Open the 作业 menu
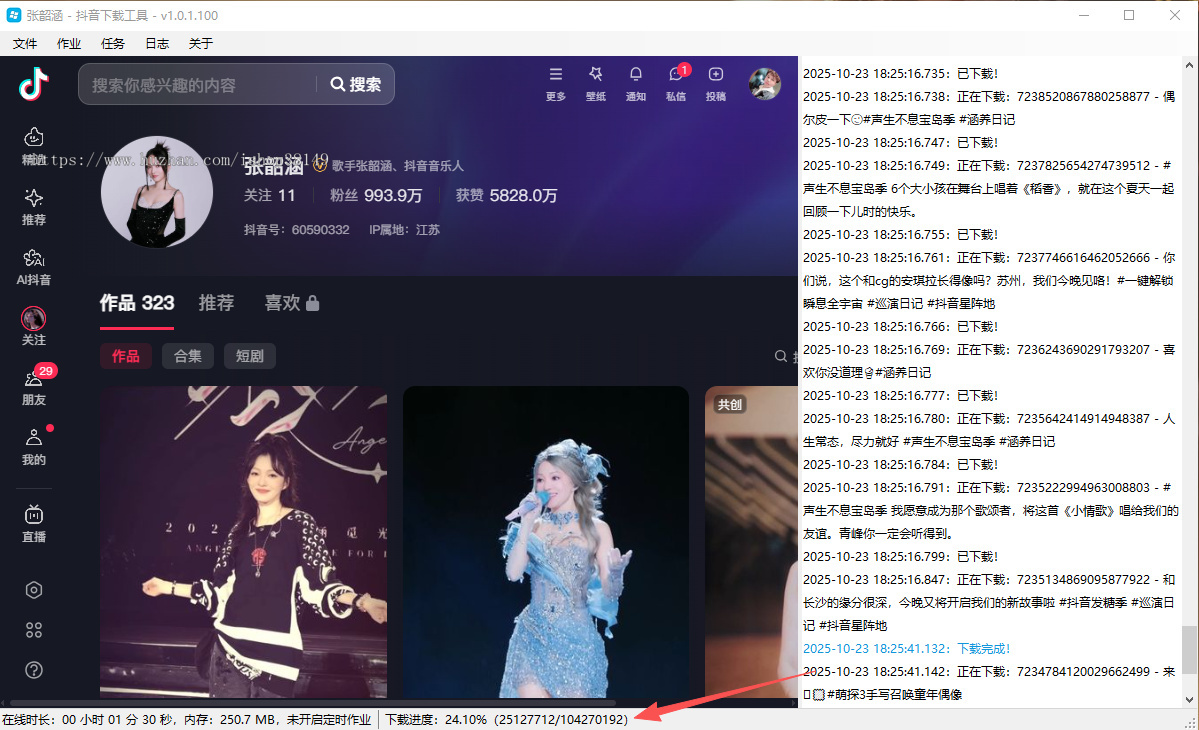The height and width of the screenshot is (730, 1199). [69, 44]
